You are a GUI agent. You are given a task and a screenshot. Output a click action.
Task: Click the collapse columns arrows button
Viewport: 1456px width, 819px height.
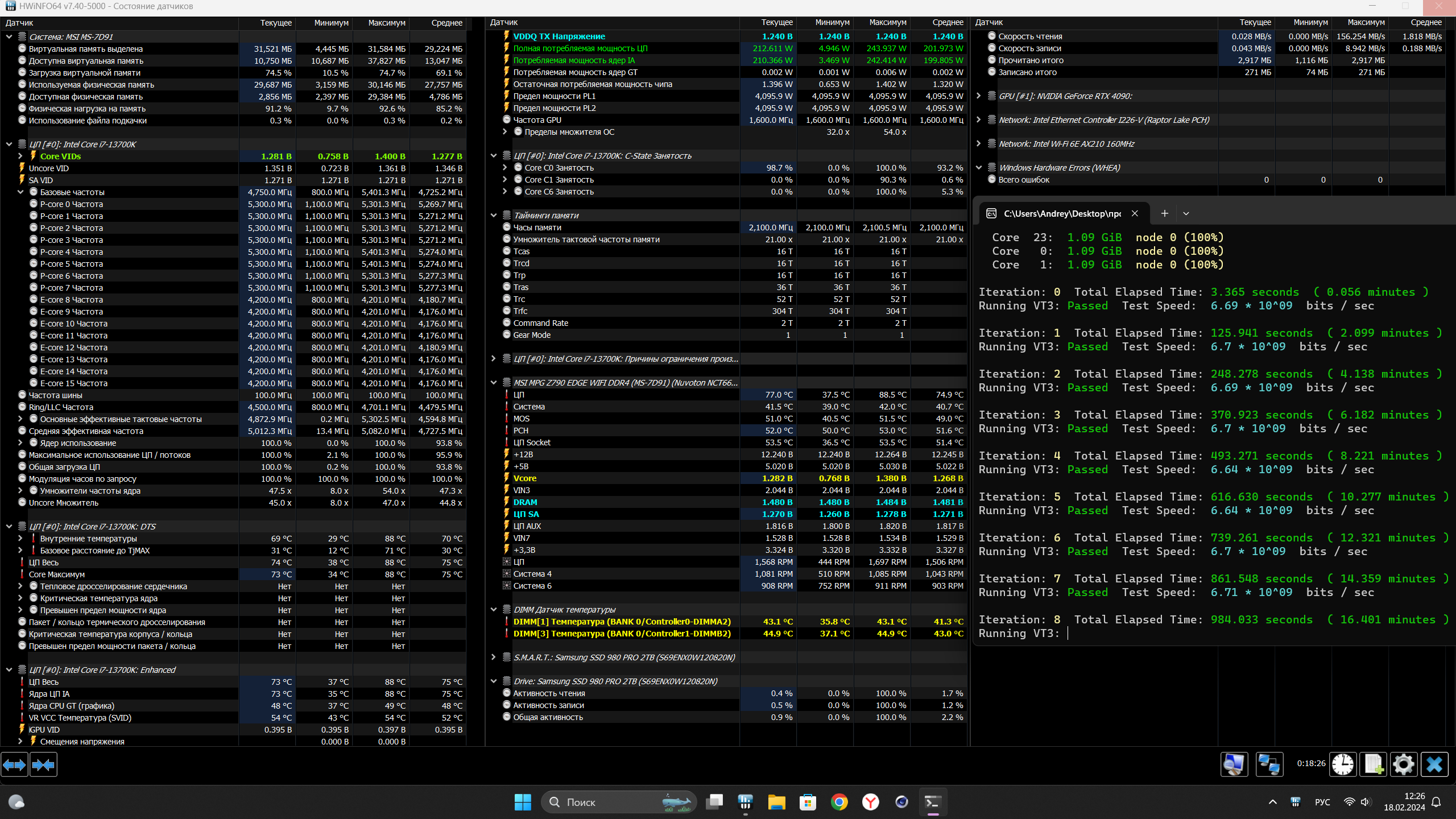(x=43, y=765)
